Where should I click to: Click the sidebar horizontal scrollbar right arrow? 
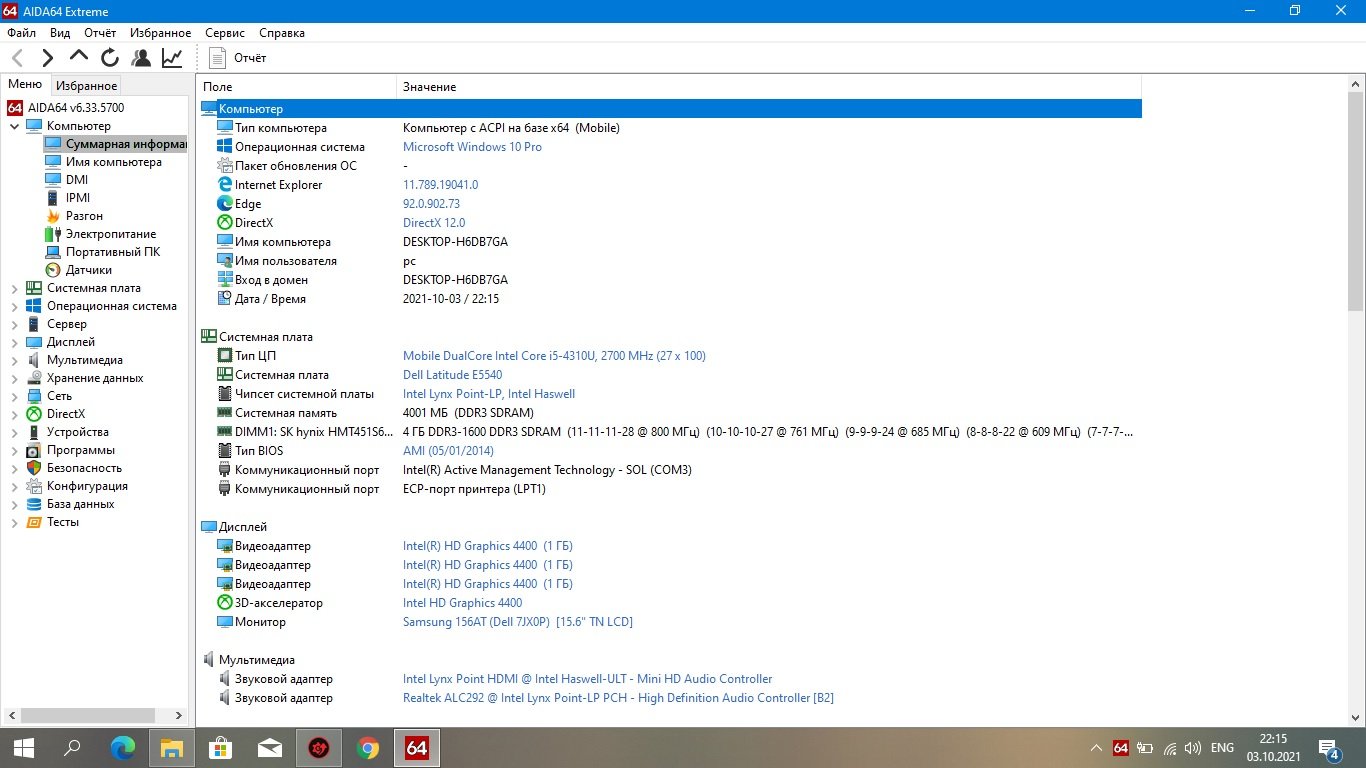[x=180, y=716]
